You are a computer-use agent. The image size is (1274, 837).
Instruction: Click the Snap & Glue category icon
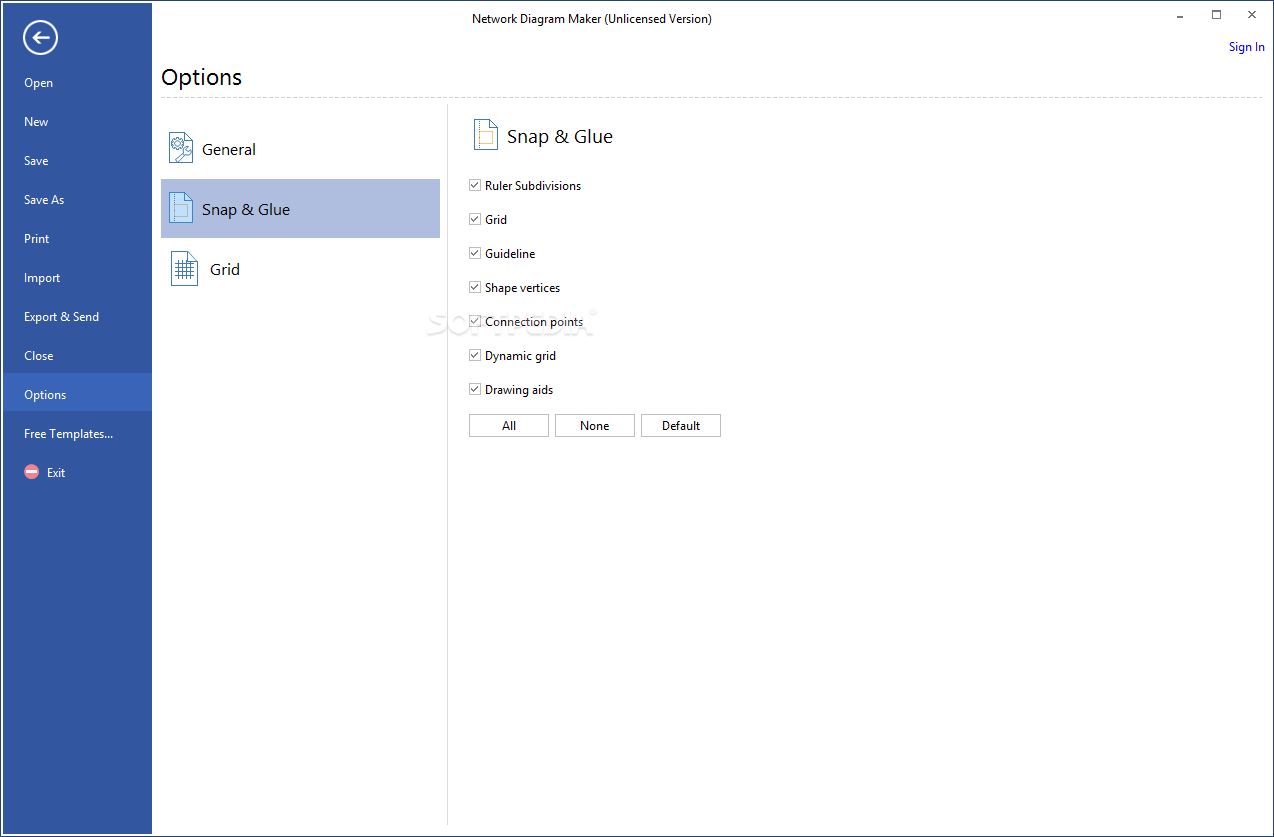(181, 208)
